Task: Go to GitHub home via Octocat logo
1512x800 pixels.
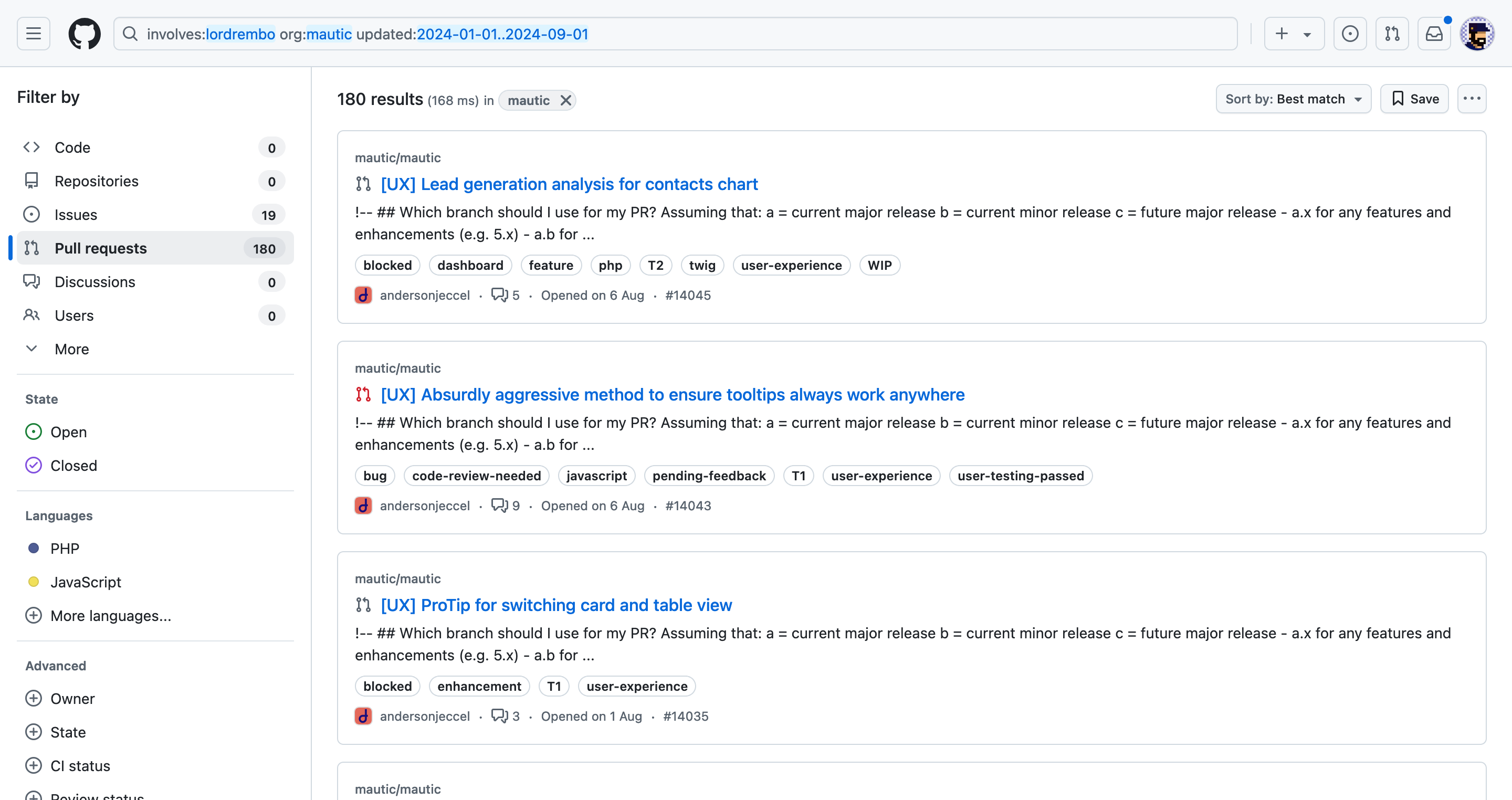Action: pos(85,34)
